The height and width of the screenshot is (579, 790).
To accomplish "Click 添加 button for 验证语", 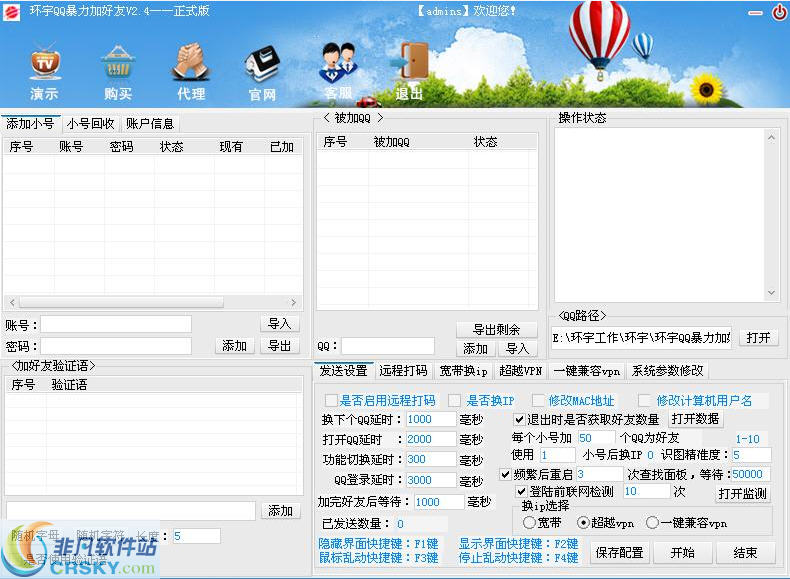I will [x=281, y=510].
